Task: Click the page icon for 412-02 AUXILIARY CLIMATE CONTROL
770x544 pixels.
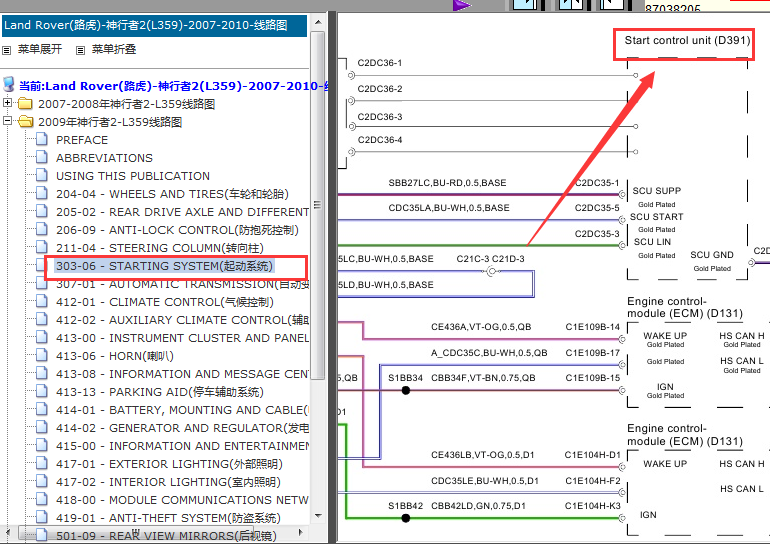Action: (x=42, y=320)
